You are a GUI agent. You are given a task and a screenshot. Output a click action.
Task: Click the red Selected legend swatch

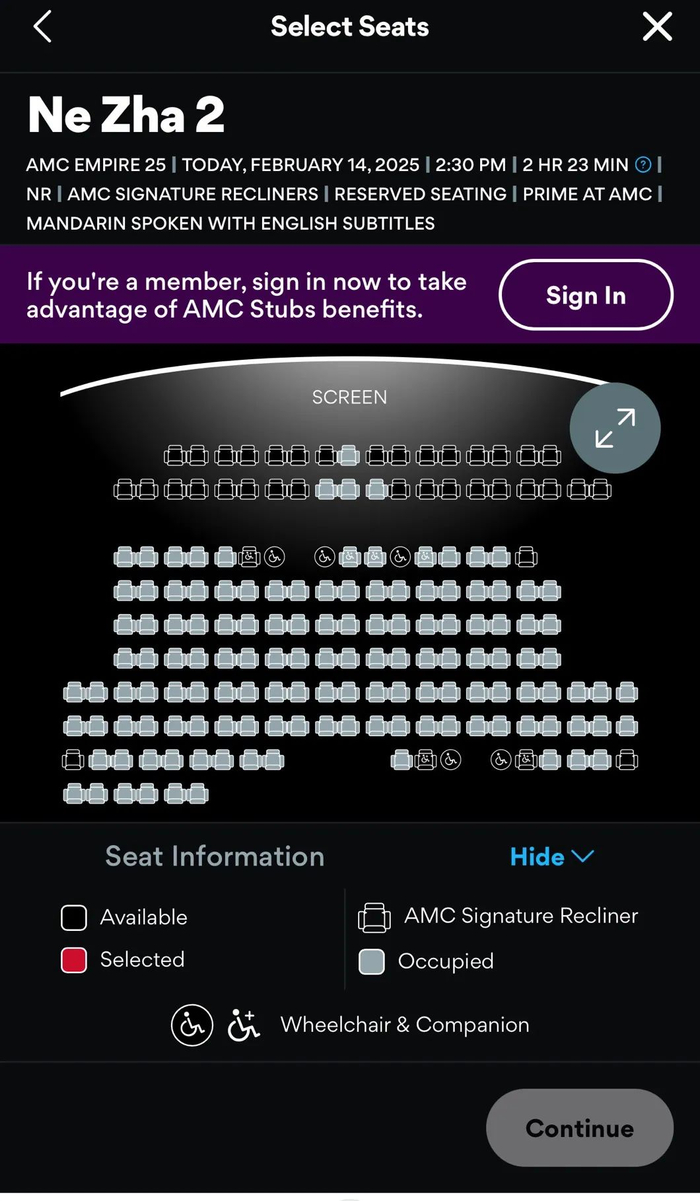[73, 960]
